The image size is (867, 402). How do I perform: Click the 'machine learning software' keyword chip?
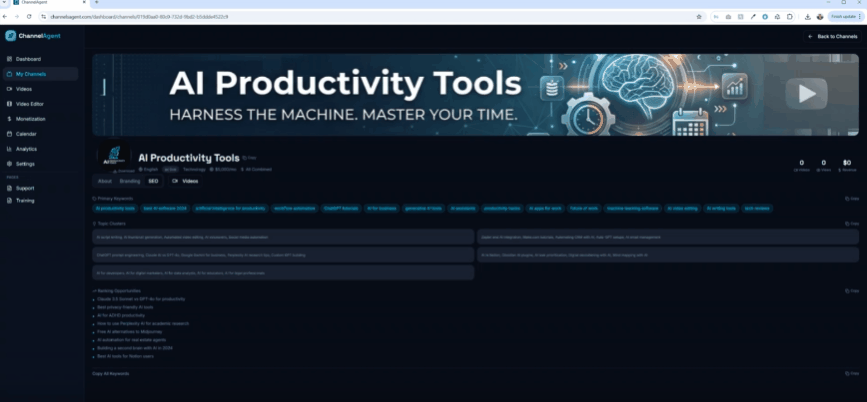(633, 208)
